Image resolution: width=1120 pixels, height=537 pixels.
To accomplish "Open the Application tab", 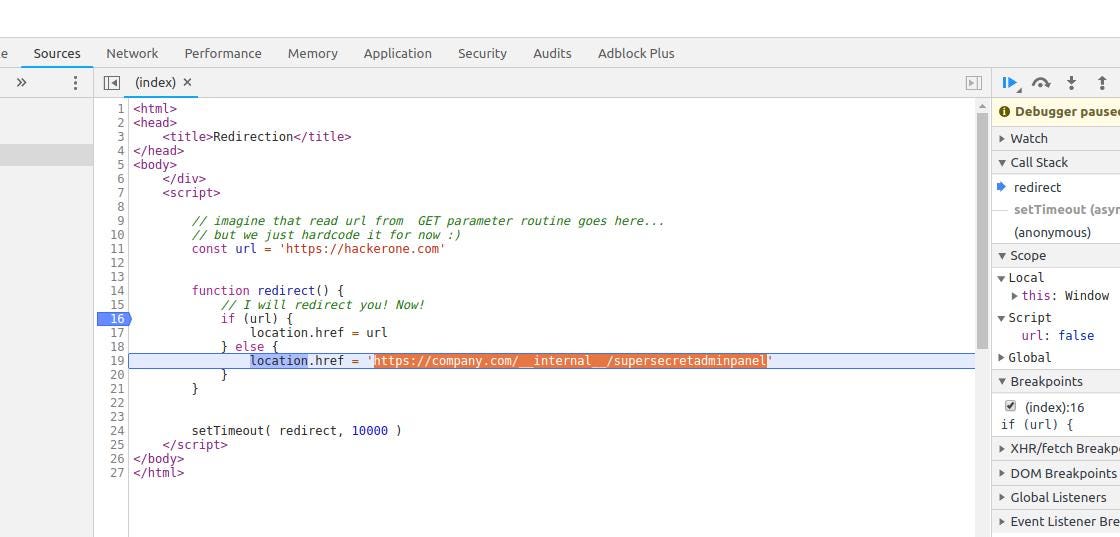I will 397,54.
